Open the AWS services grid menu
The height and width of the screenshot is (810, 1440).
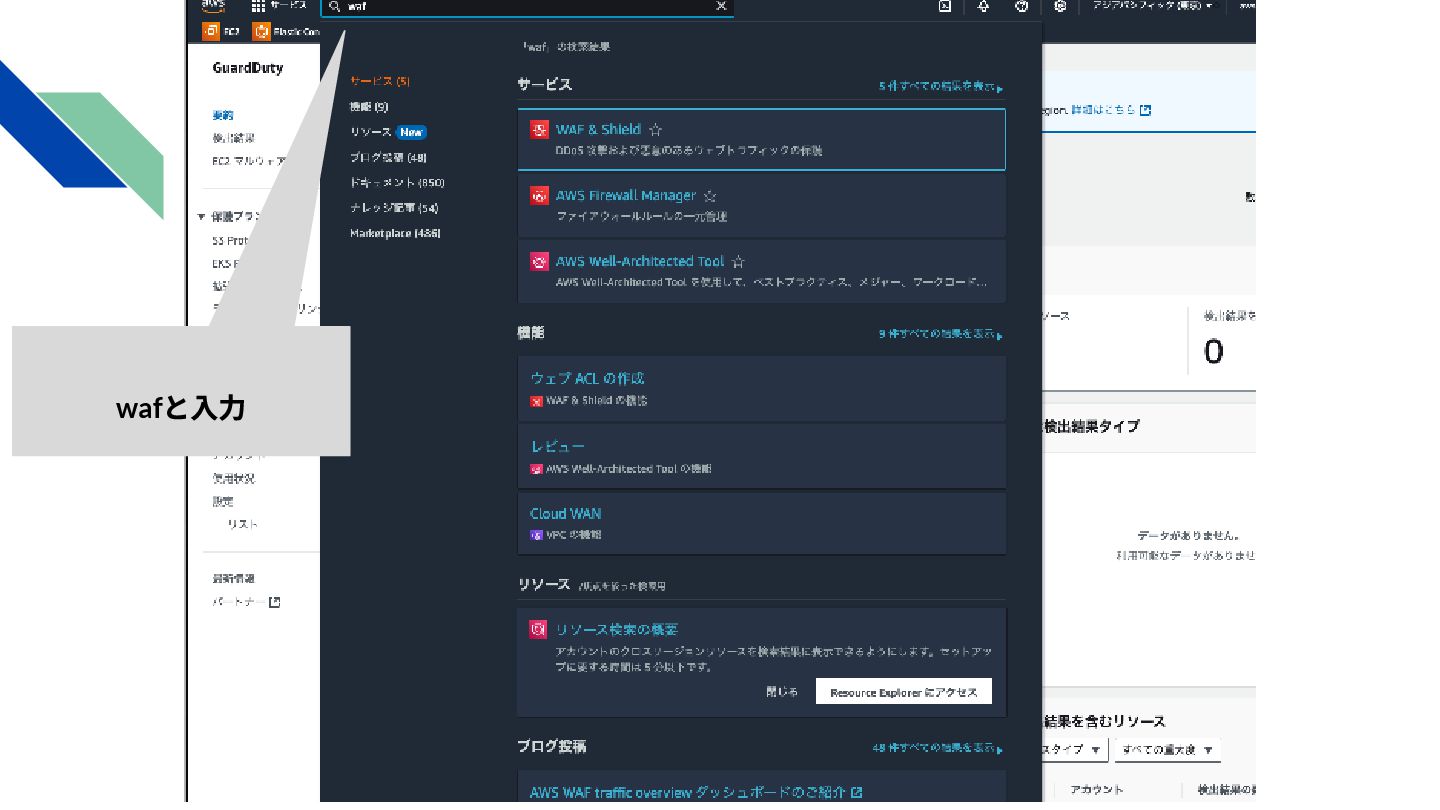click(x=258, y=6)
